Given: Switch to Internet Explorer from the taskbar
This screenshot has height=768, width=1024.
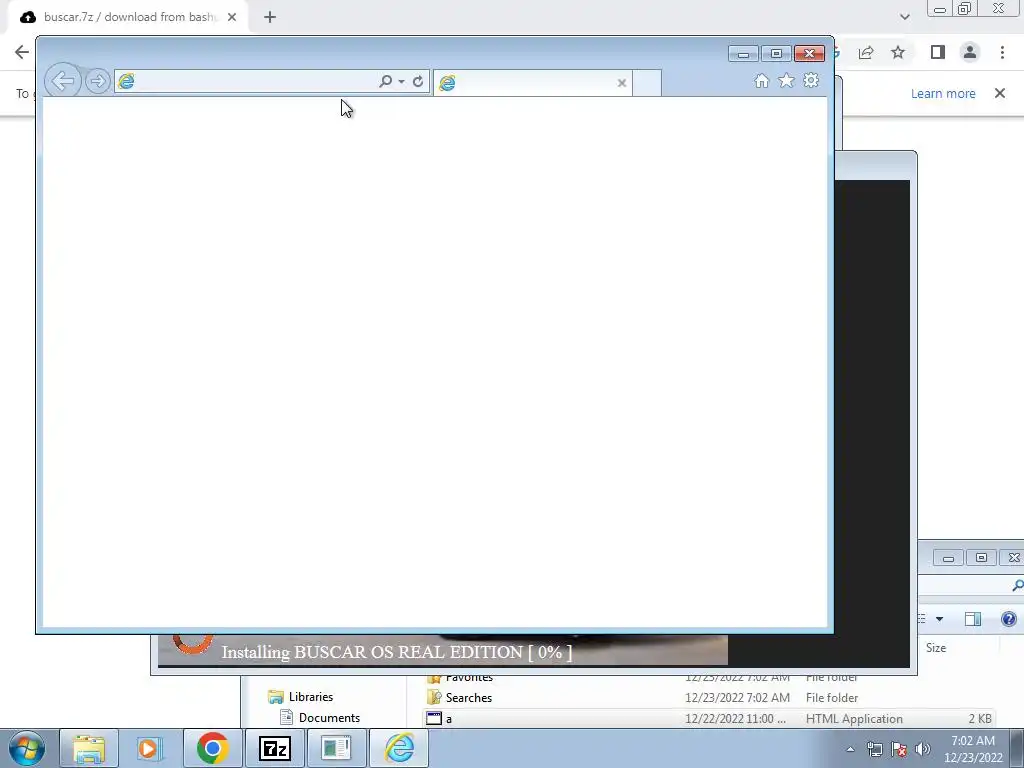Looking at the screenshot, I should (399, 748).
